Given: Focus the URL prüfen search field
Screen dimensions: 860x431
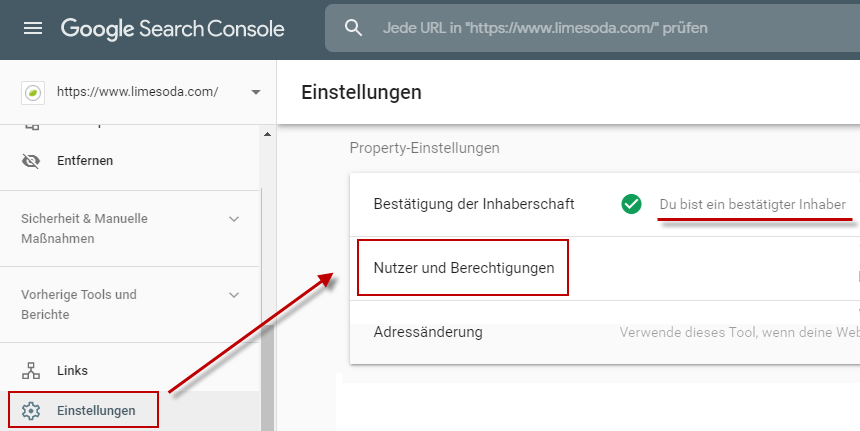Looking at the screenshot, I should (x=600, y=28).
